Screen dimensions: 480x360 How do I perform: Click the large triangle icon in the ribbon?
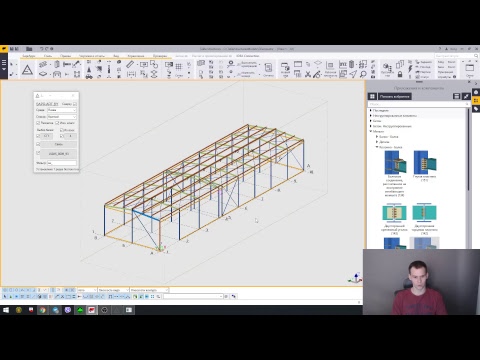pyautogui.click(x=27, y=70)
